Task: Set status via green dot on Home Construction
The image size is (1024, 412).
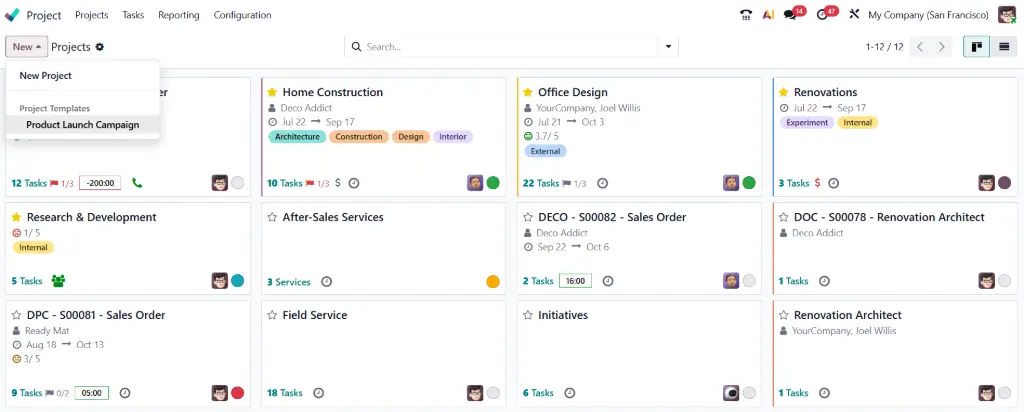Action: (x=493, y=183)
